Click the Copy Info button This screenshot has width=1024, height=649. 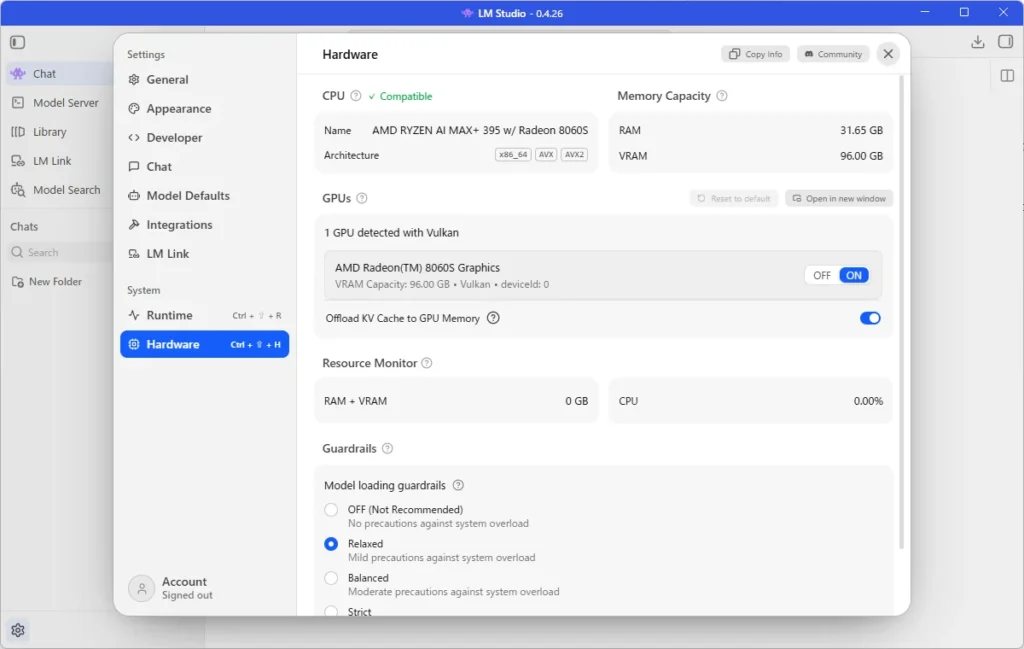756,54
